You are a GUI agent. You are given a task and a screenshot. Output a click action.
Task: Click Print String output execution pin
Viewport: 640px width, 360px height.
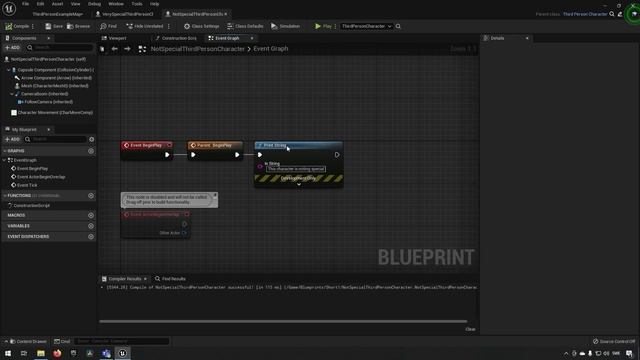point(337,155)
